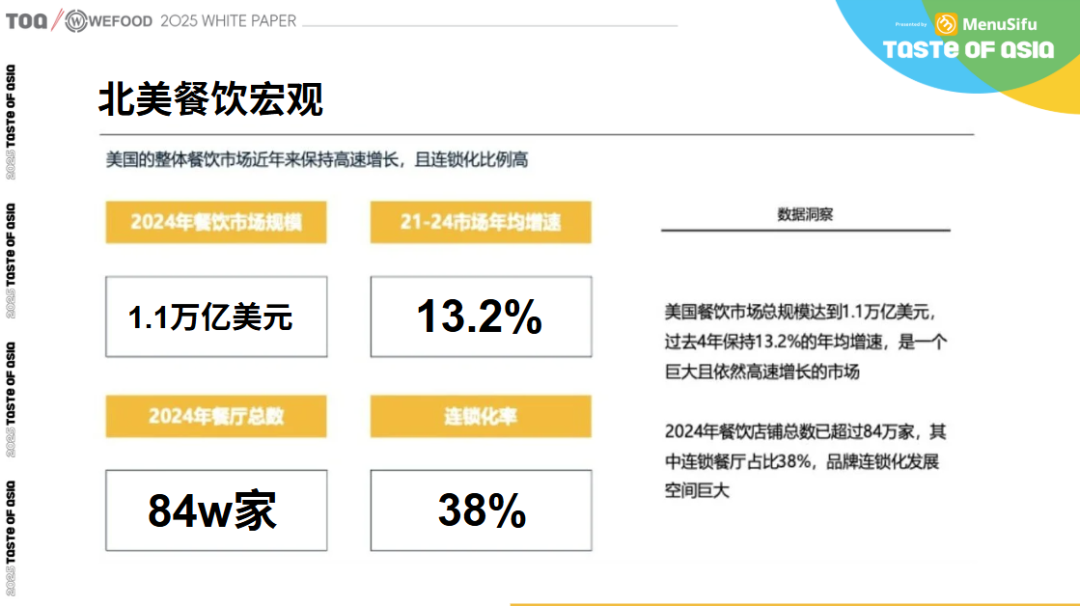Click the 38% value box
This screenshot has width=1080, height=606.
481,510
